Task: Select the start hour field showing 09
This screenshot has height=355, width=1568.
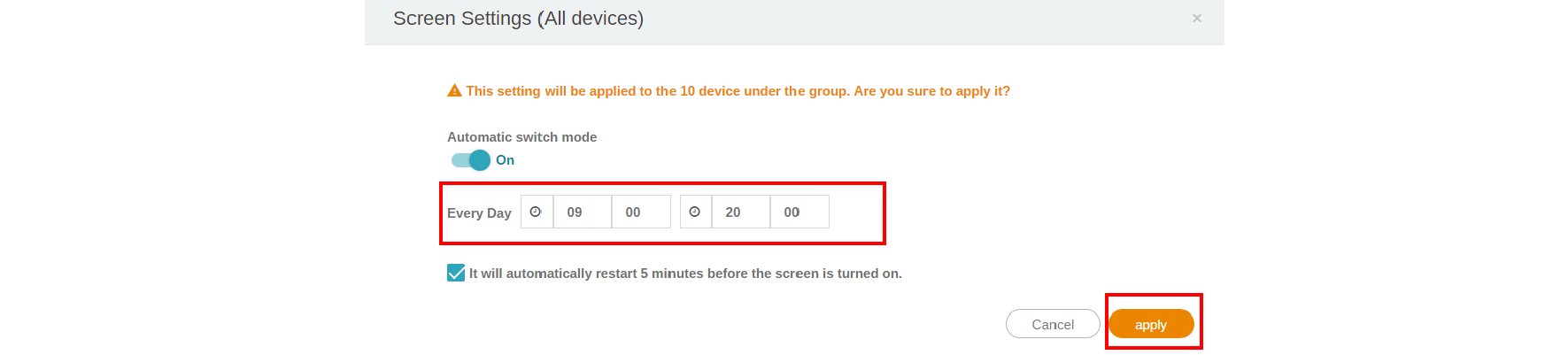Action: 582,212
